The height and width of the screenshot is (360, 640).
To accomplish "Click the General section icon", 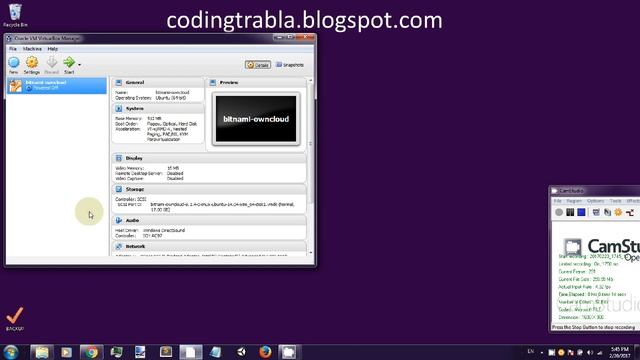I will click(119, 82).
